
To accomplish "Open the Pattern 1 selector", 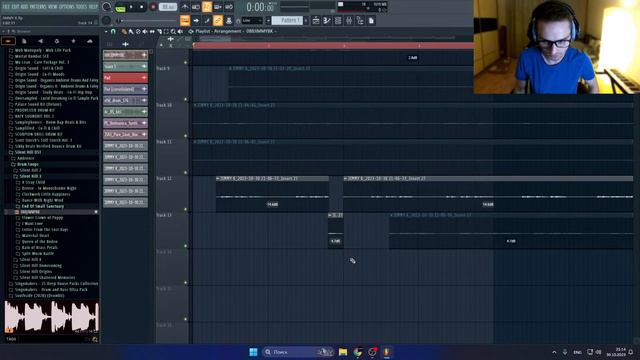I will point(287,20).
